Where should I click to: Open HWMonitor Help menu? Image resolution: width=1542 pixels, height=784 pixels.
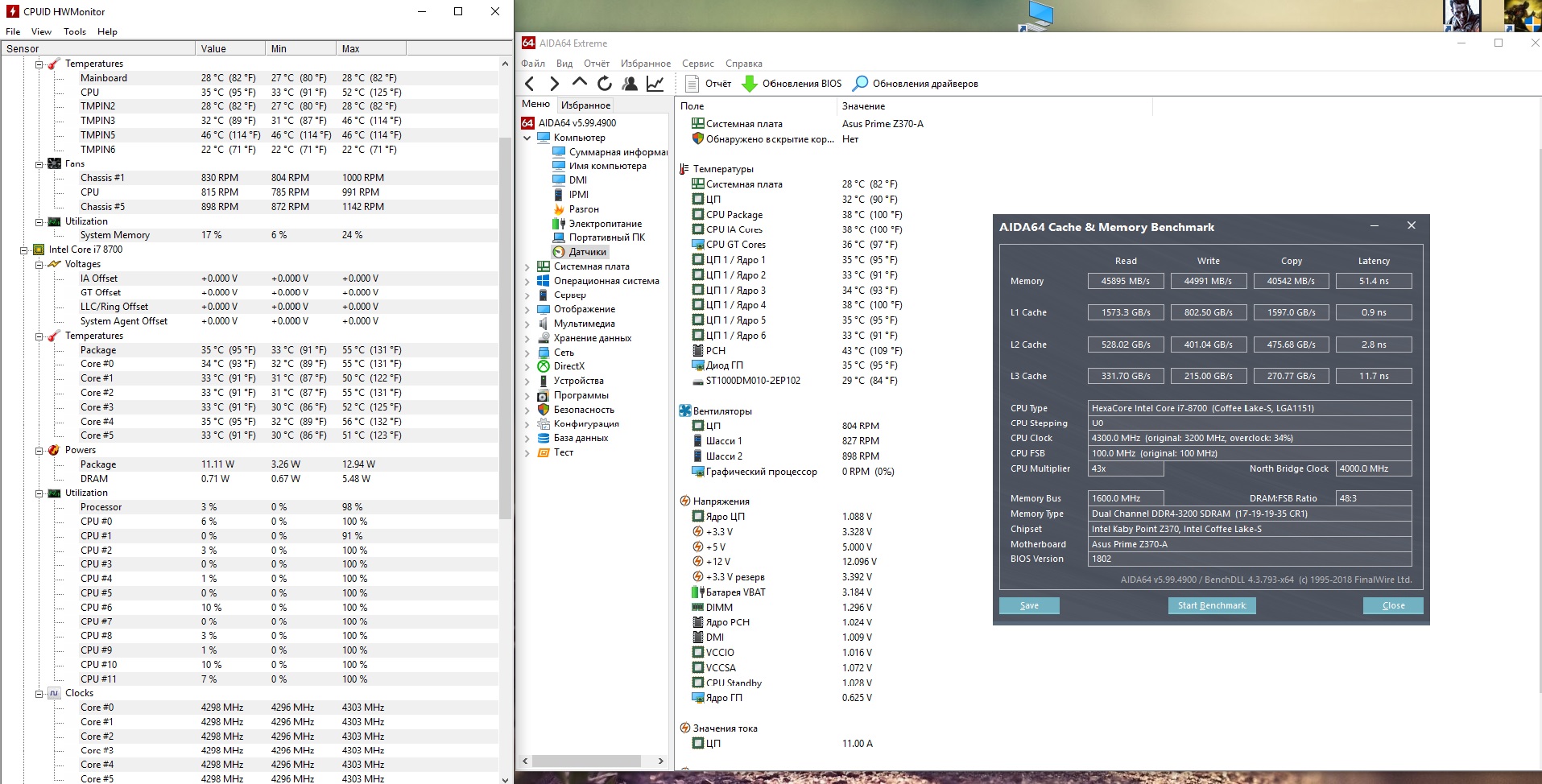pos(107,31)
